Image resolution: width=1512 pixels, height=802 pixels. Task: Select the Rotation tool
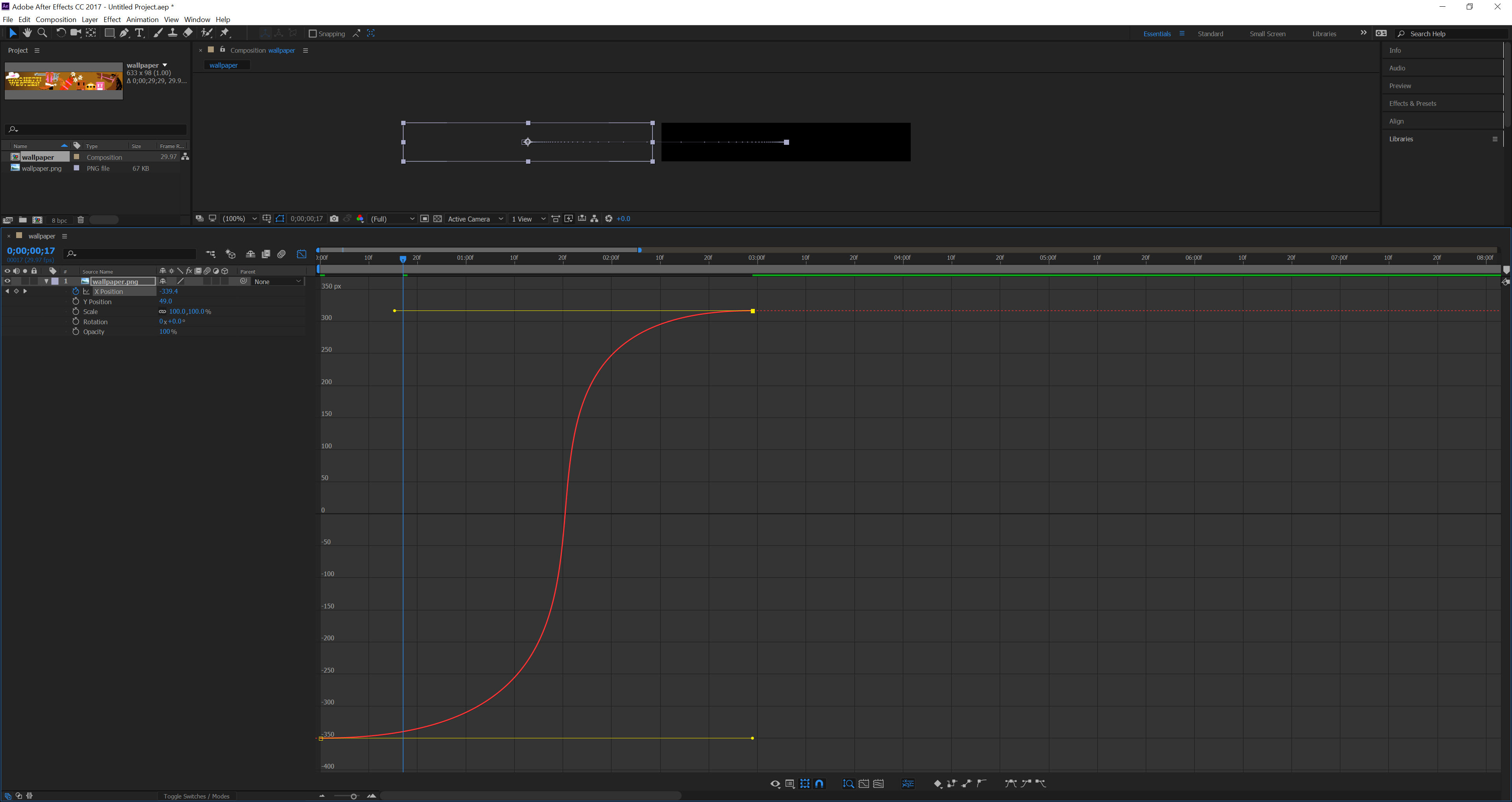click(x=61, y=33)
